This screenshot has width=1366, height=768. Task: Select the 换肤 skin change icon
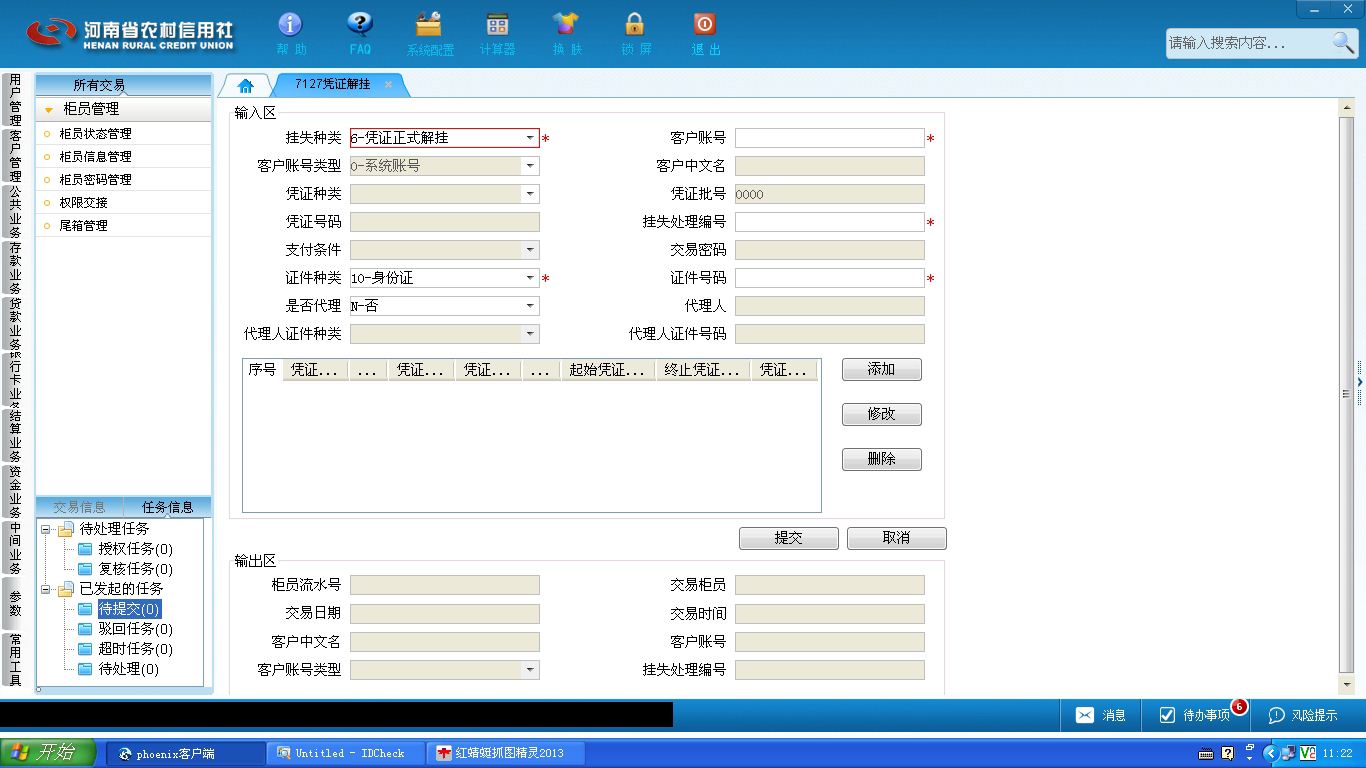(x=566, y=24)
